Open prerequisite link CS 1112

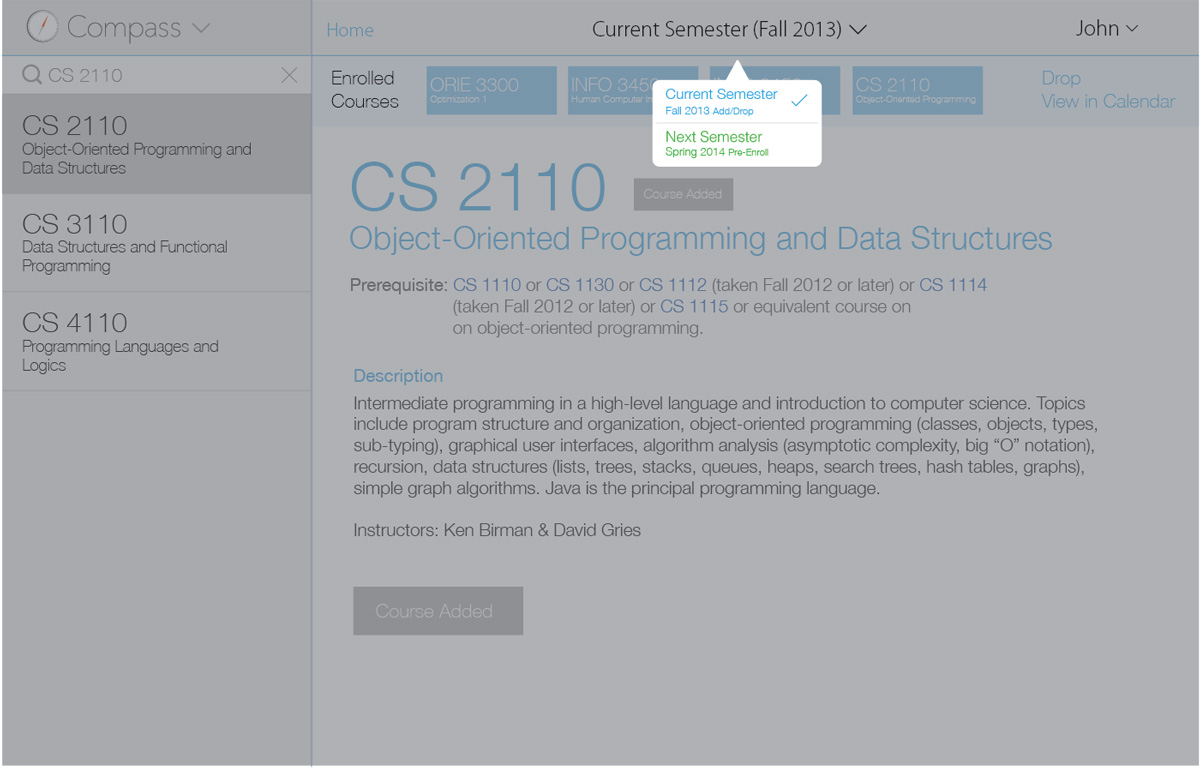tap(673, 285)
